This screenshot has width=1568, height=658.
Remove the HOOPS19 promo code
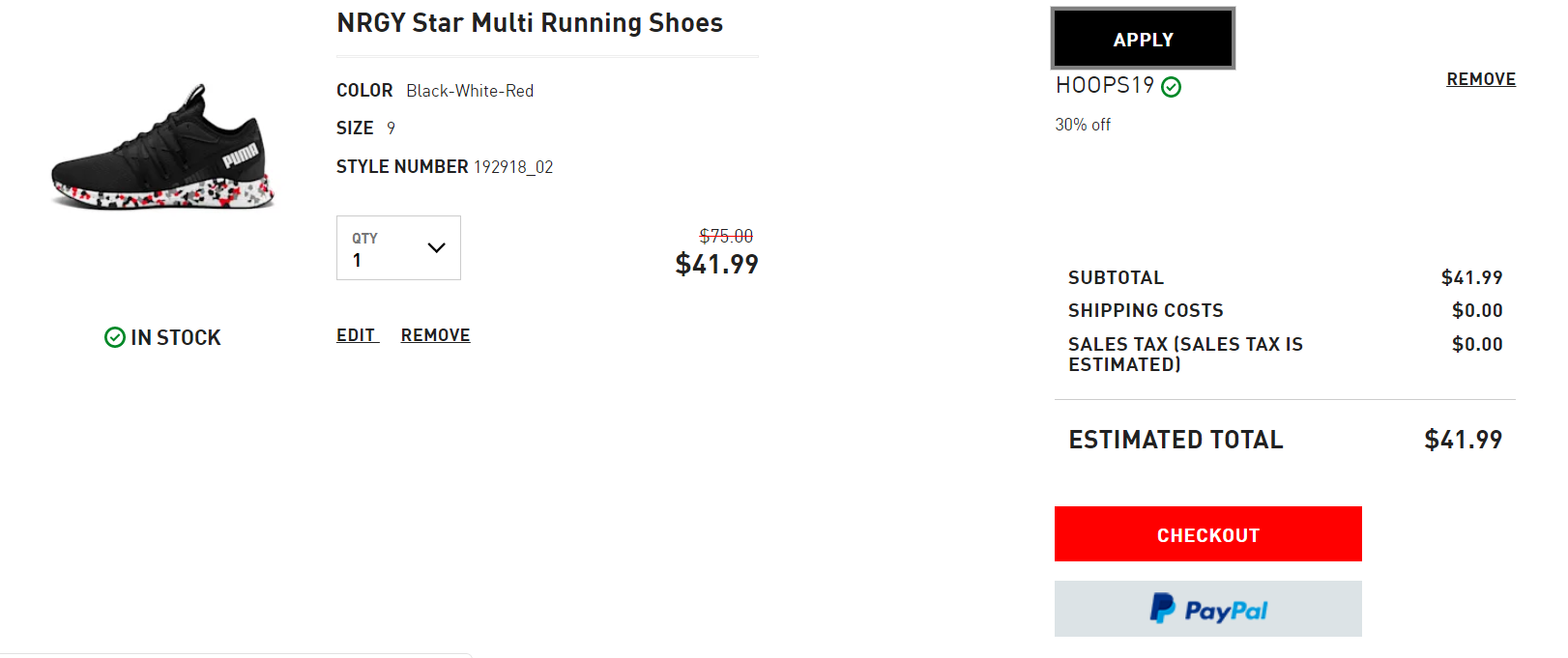(x=1481, y=79)
